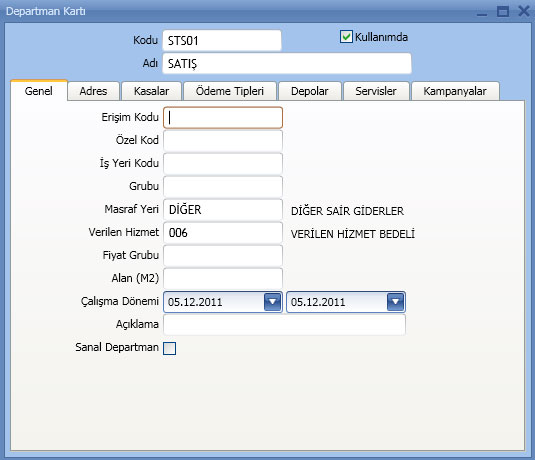
Task: Select the Ödeme Tipleri tab
Action: click(230, 91)
